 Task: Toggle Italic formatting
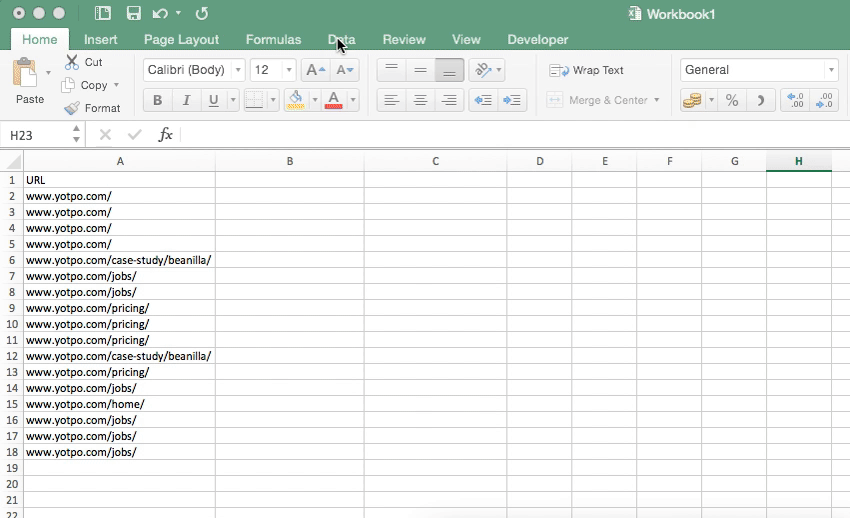(x=185, y=100)
